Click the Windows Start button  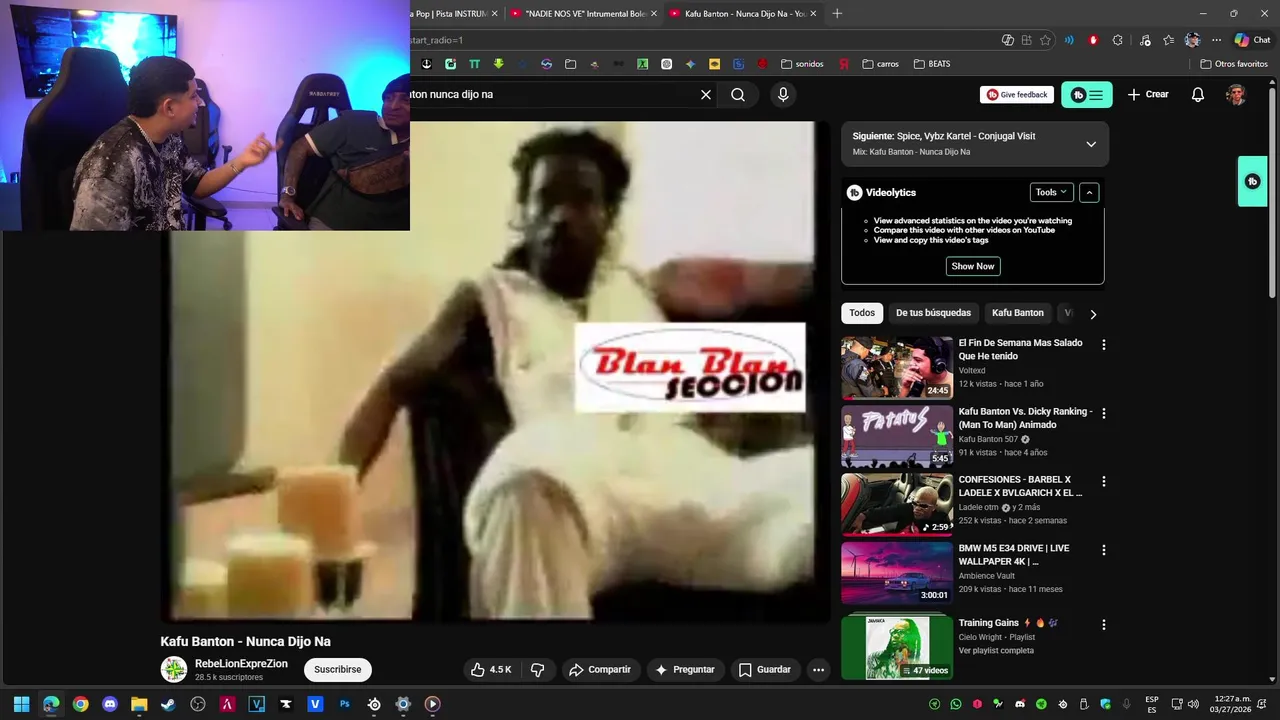21,704
